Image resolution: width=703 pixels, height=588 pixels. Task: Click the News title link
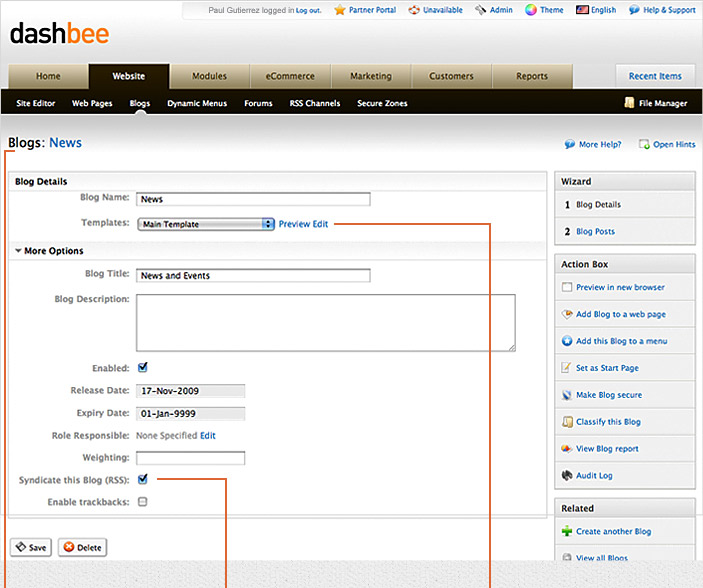click(65, 143)
